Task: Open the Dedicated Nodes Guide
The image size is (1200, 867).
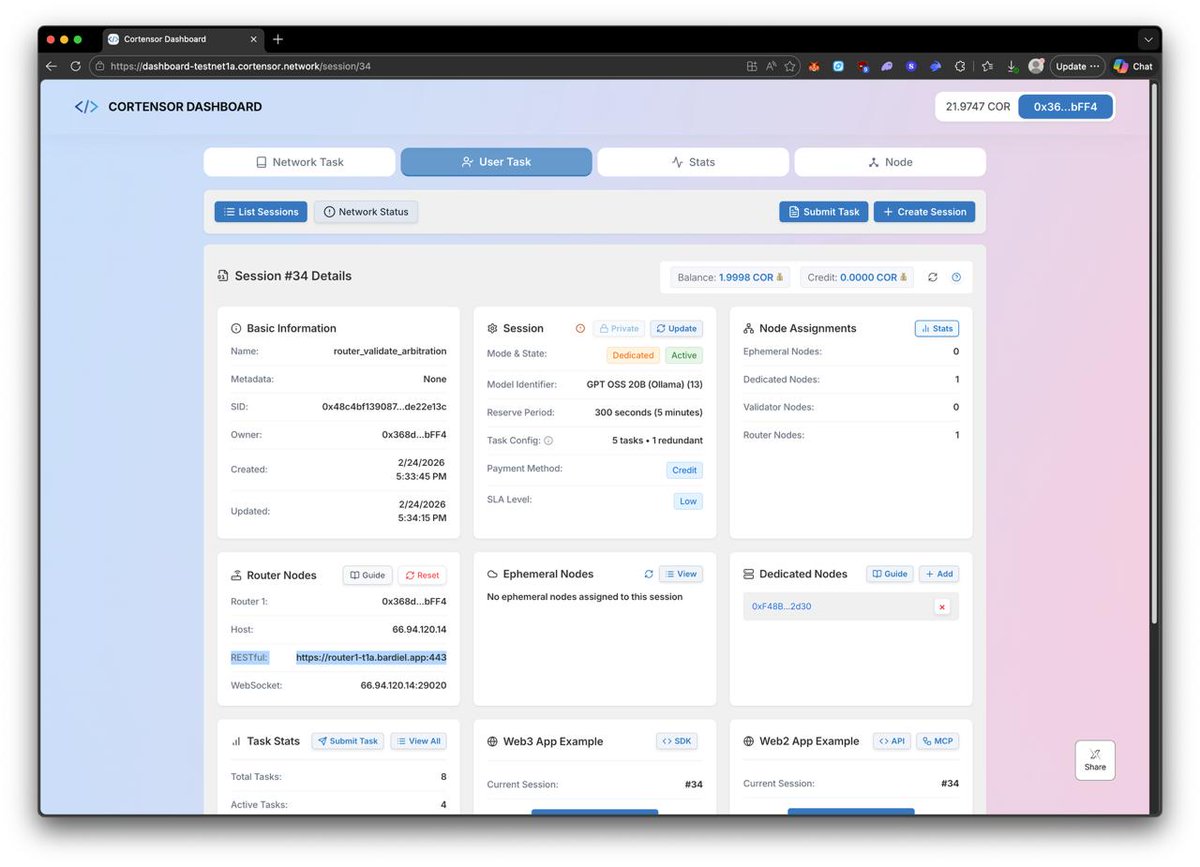Action: tap(890, 574)
